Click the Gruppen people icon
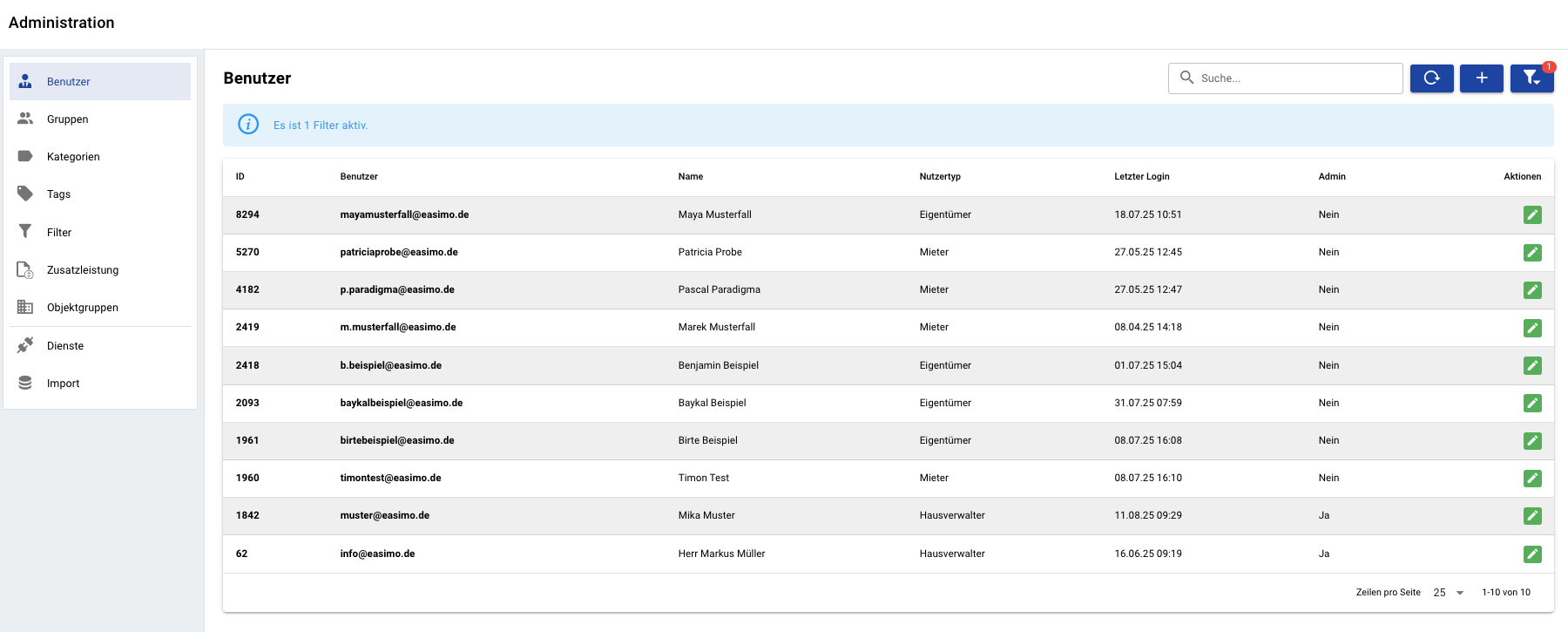 [25, 119]
